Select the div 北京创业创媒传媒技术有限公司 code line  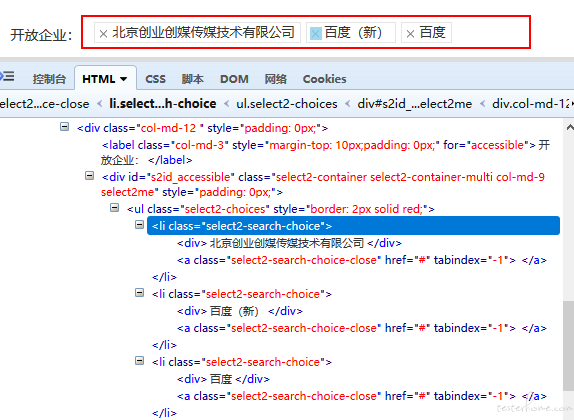click(x=289, y=243)
